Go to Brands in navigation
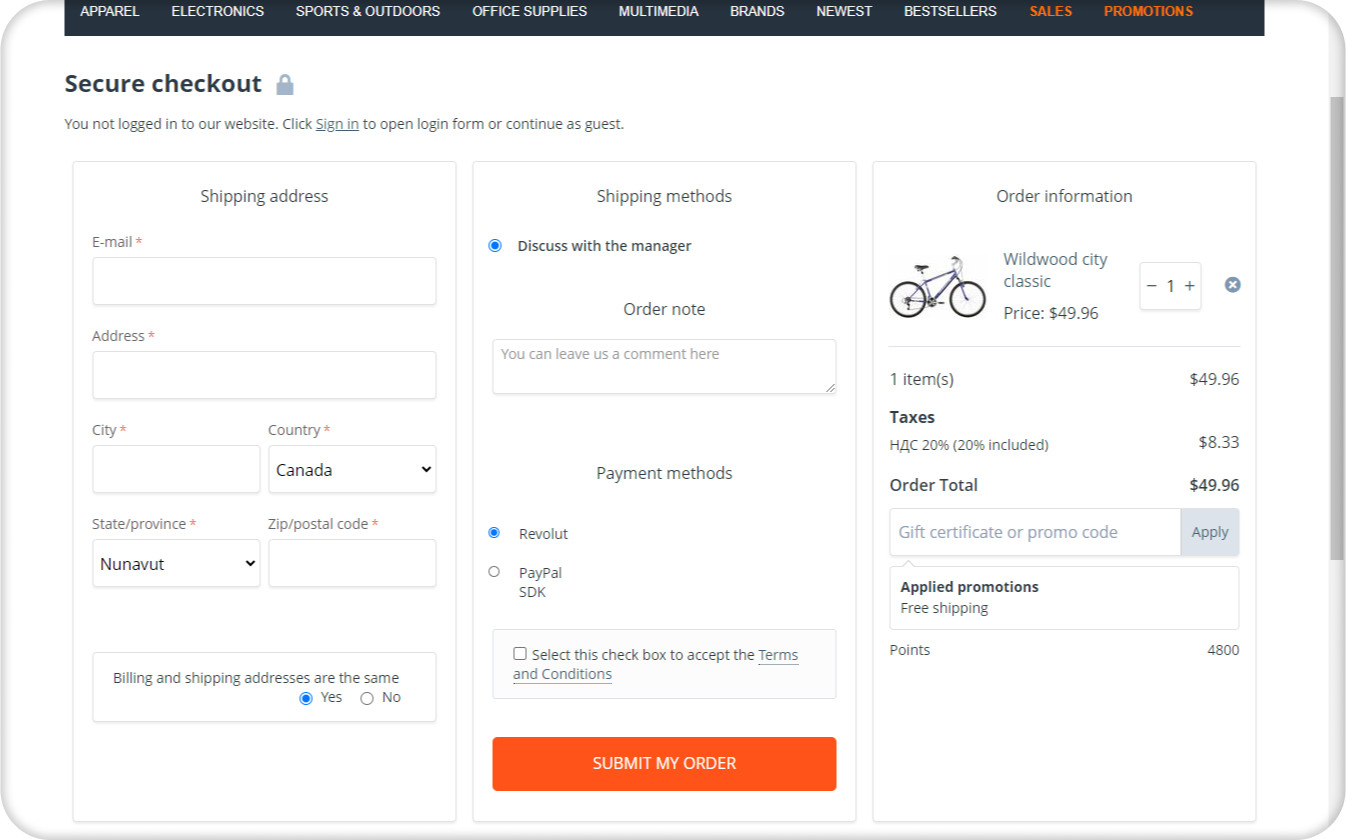1346x840 pixels. point(757,12)
